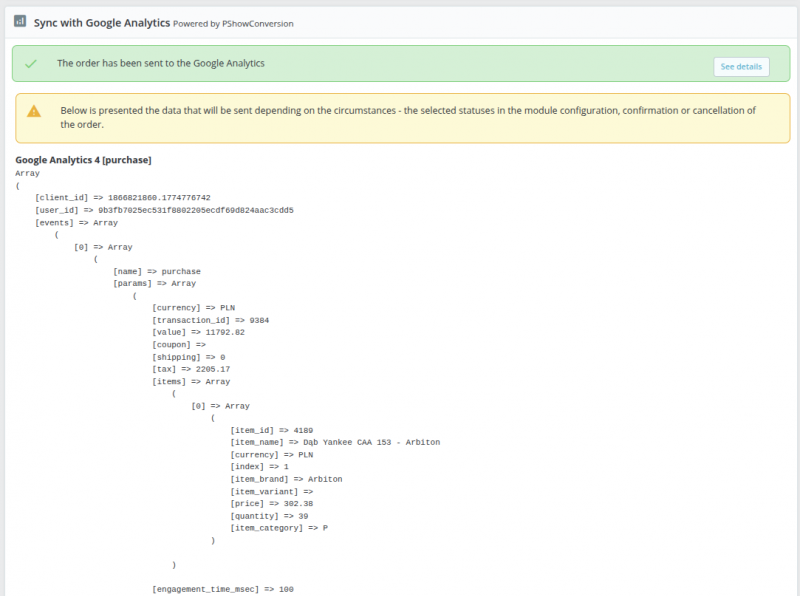Click the order sent success message text
800x596 pixels.
click(x=160, y=63)
